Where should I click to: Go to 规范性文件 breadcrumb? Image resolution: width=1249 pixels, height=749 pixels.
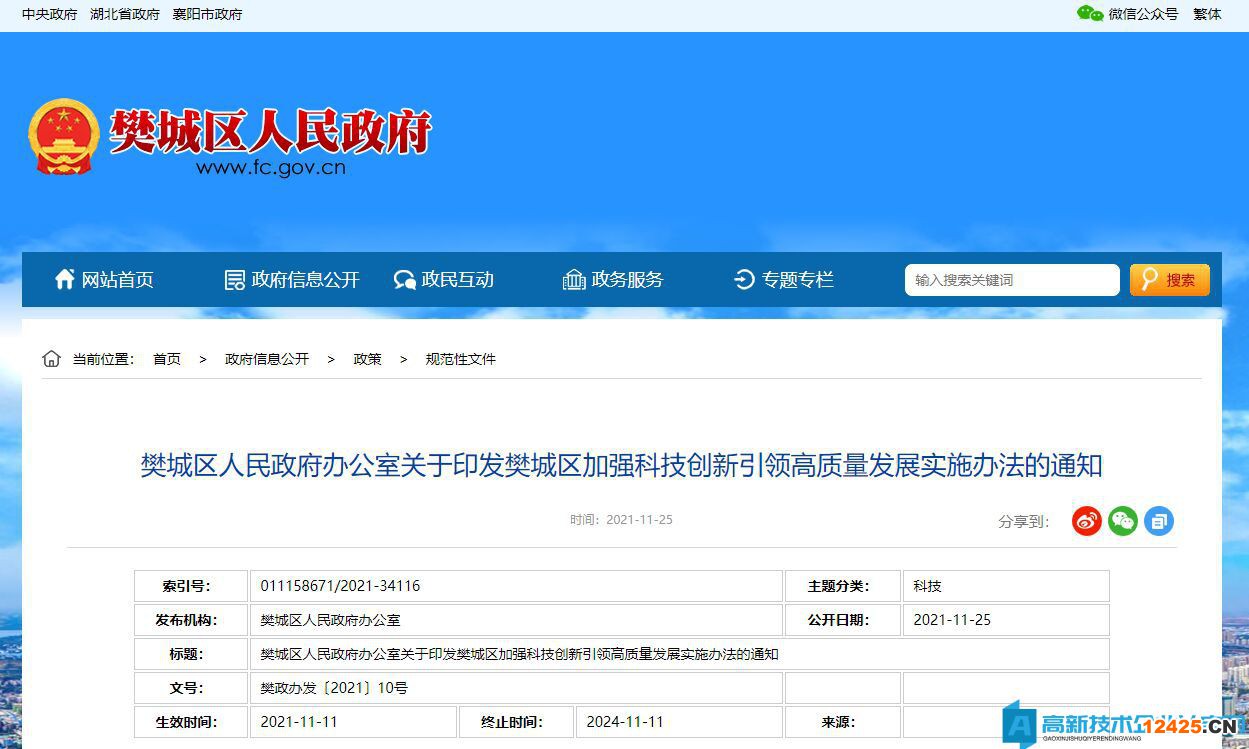460,359
